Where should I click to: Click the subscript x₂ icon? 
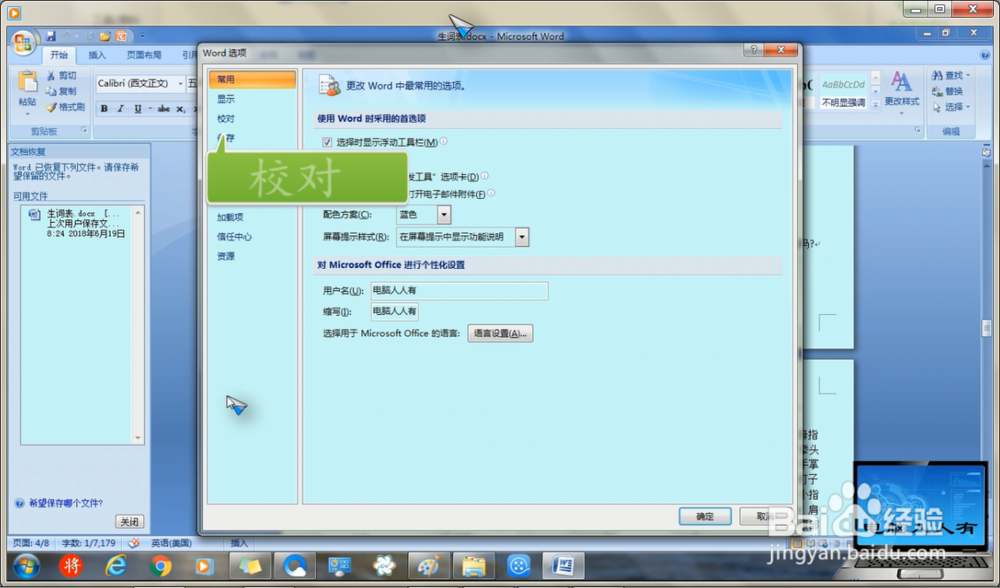180,109
